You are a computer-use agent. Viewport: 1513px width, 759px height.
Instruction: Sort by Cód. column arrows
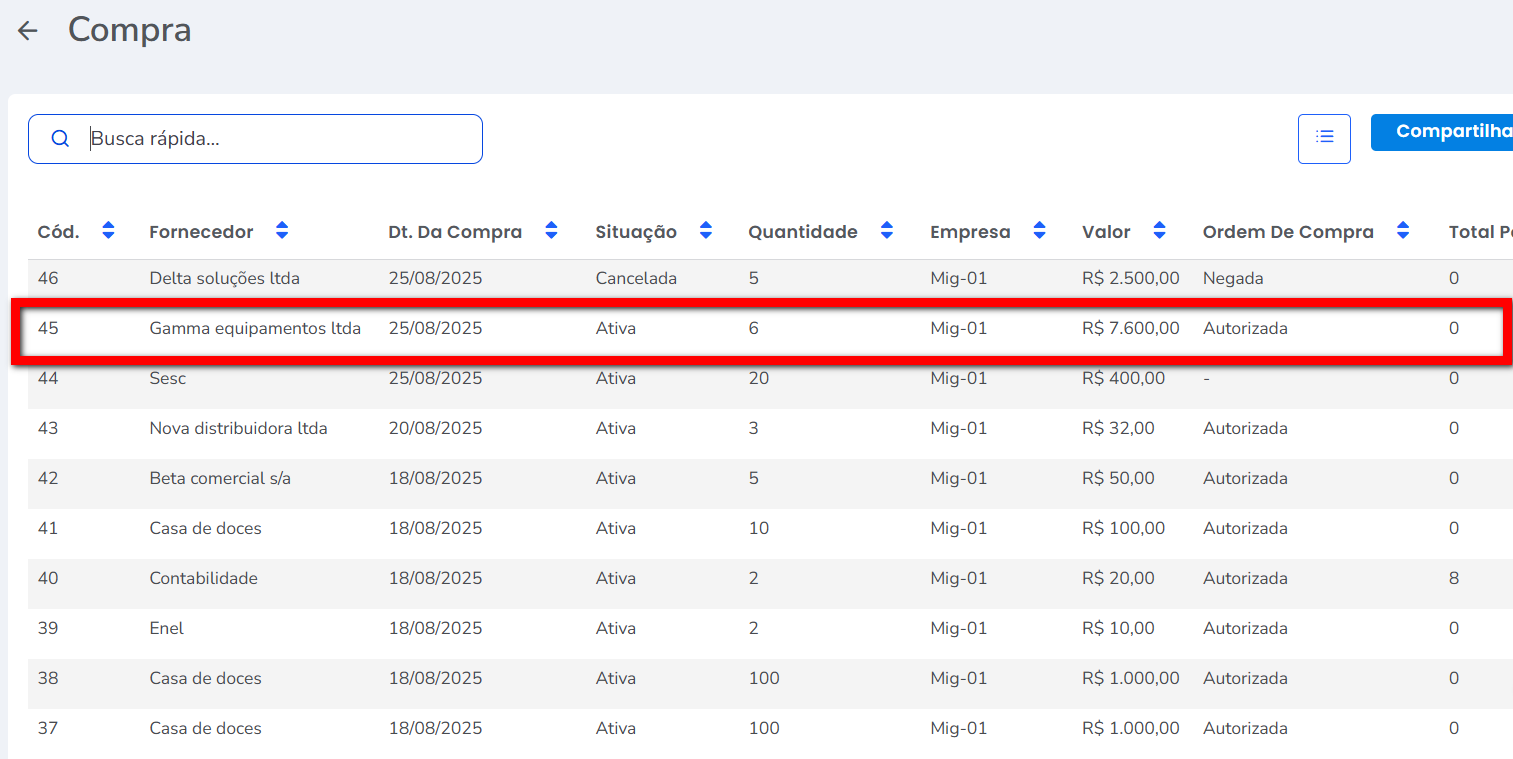(x=108, y=231)
